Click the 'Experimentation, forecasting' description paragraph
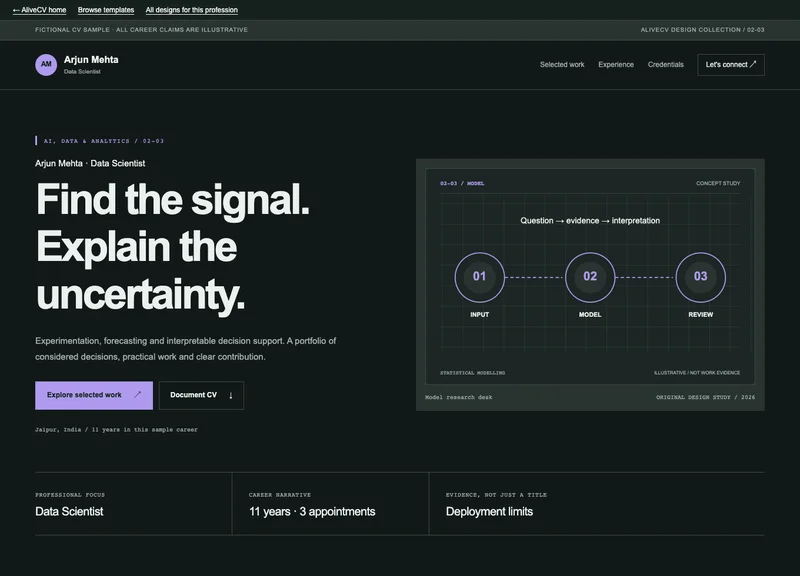 (186, 348)
